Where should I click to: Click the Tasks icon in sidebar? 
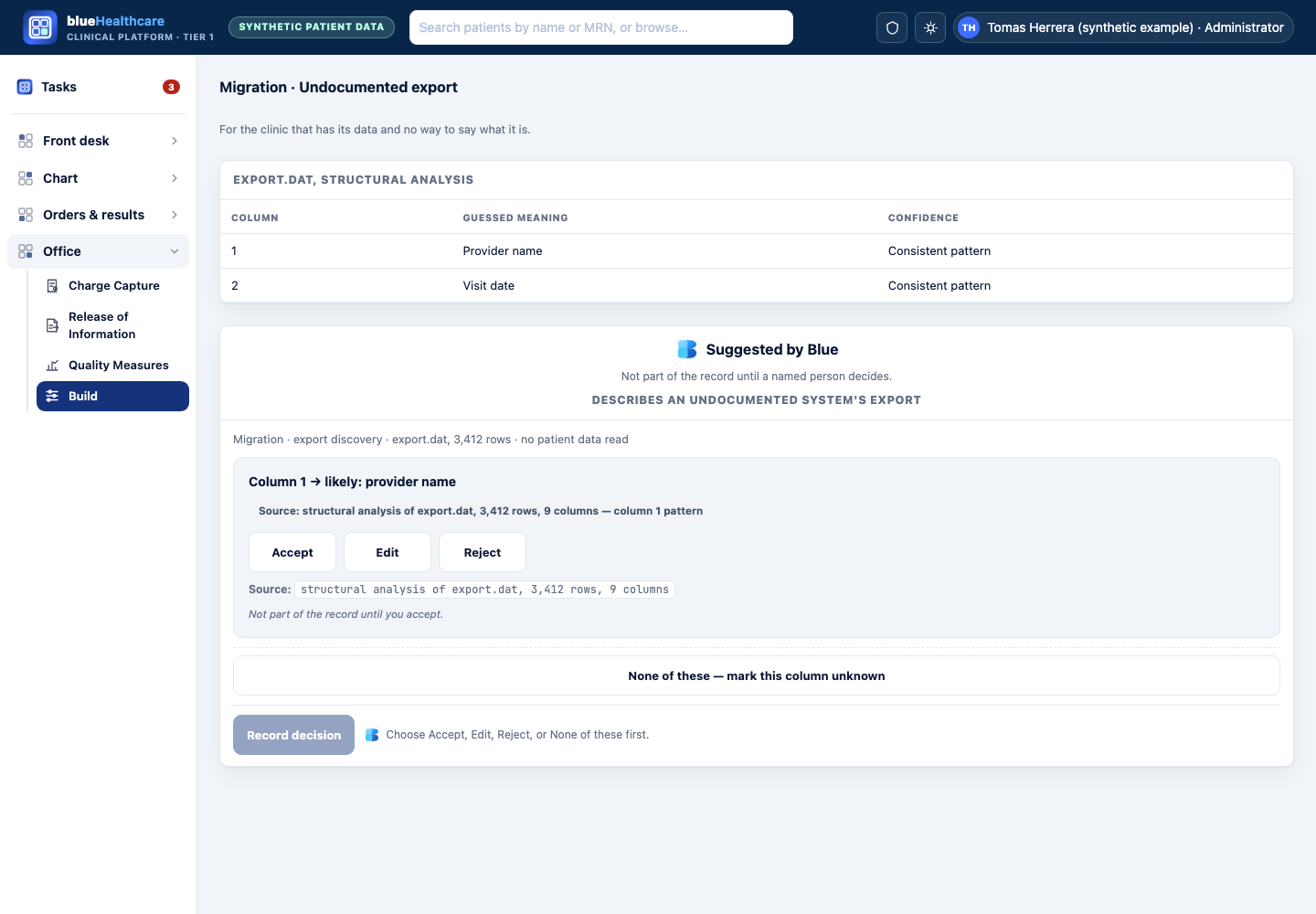[25, 87]
